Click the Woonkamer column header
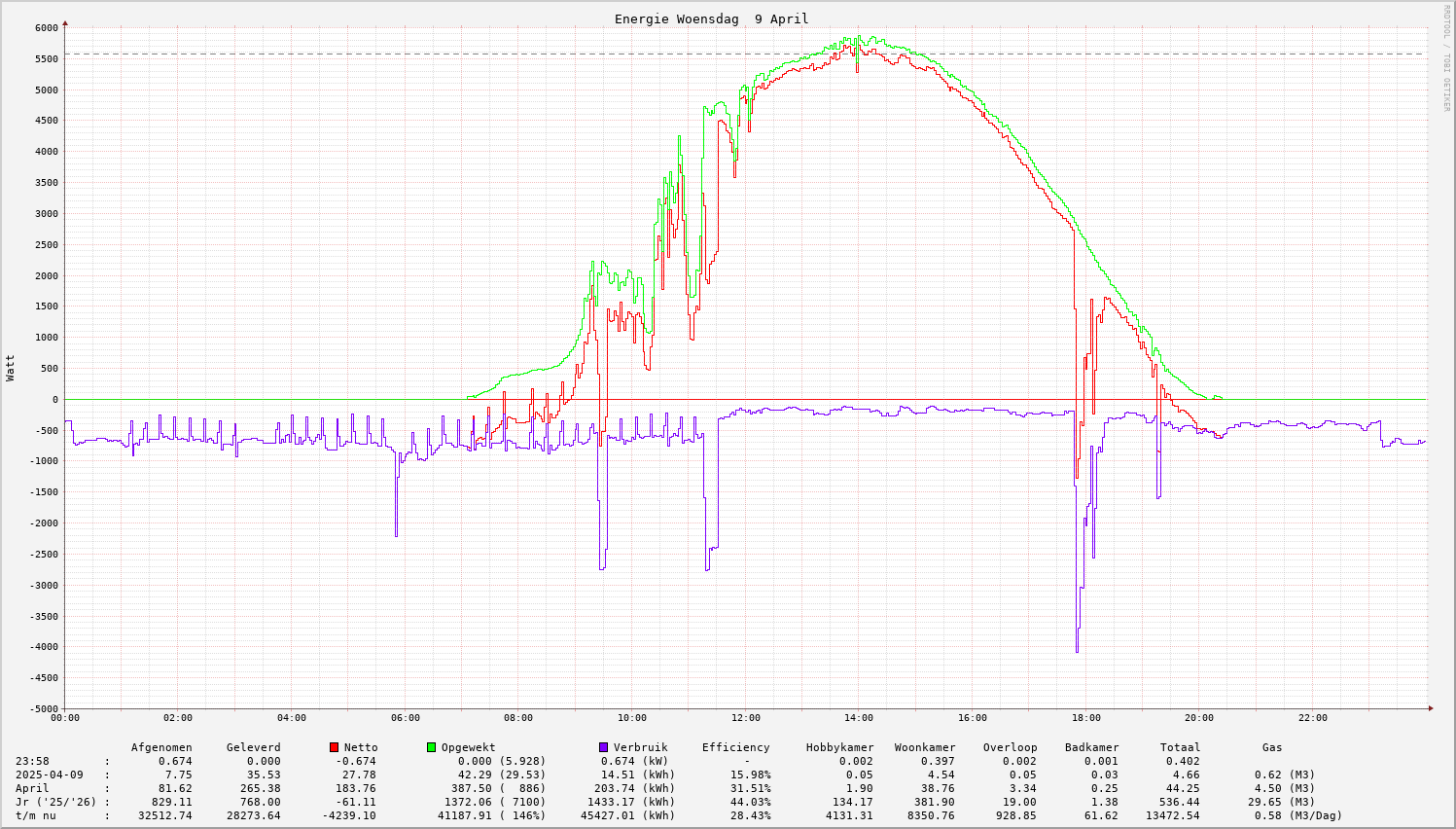The height and width of the screenshot is (829, 1456). pyautogui.click(x=925, y=747)
